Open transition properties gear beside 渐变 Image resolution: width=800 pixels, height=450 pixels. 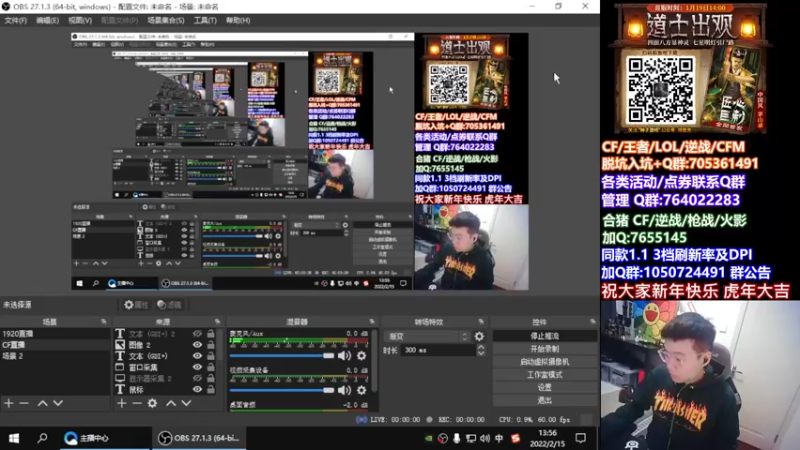click(479, 336)
